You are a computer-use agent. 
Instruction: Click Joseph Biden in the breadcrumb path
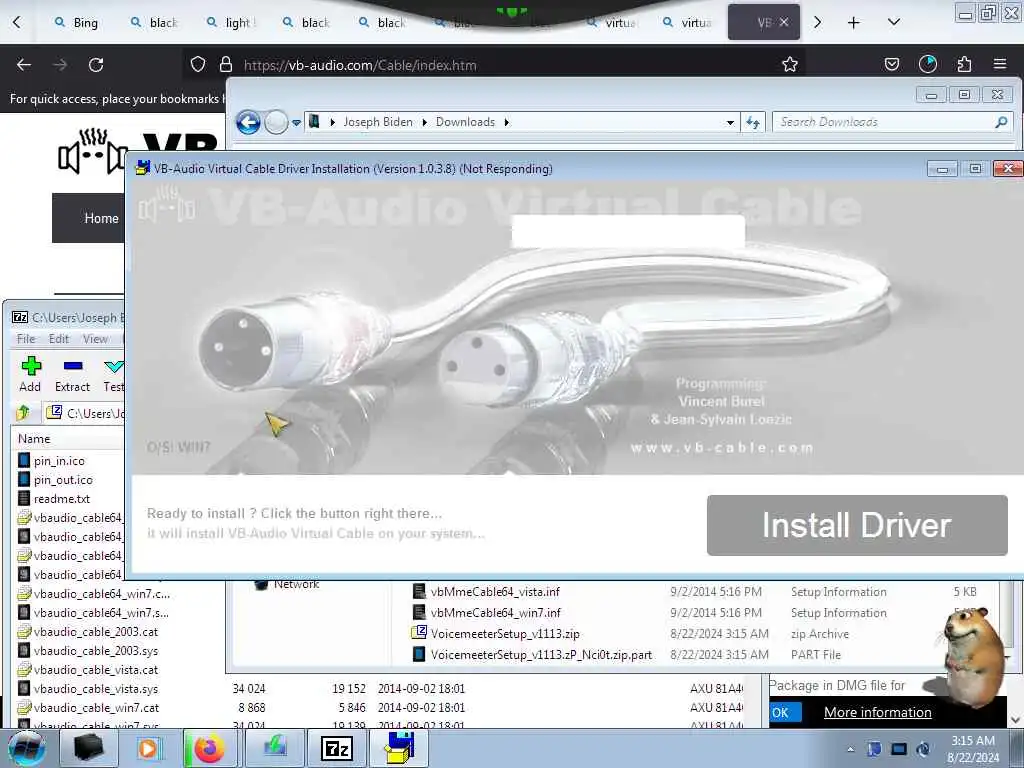tap(378, 122)
